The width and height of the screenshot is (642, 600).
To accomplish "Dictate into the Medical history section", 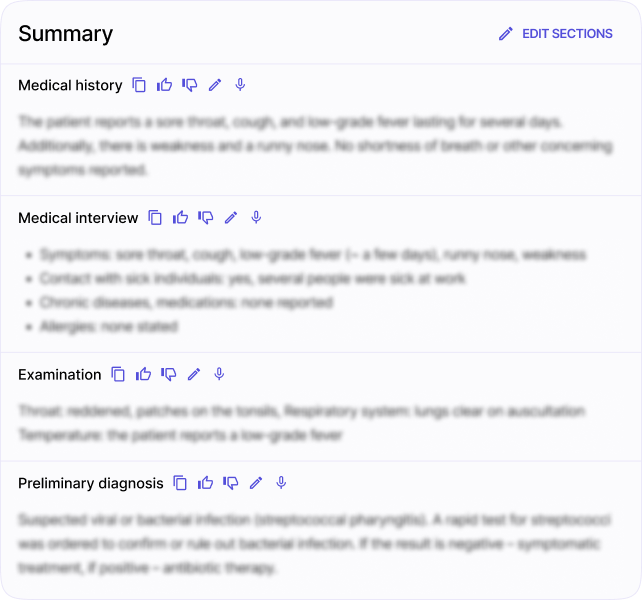I will [x=240, y=85].
